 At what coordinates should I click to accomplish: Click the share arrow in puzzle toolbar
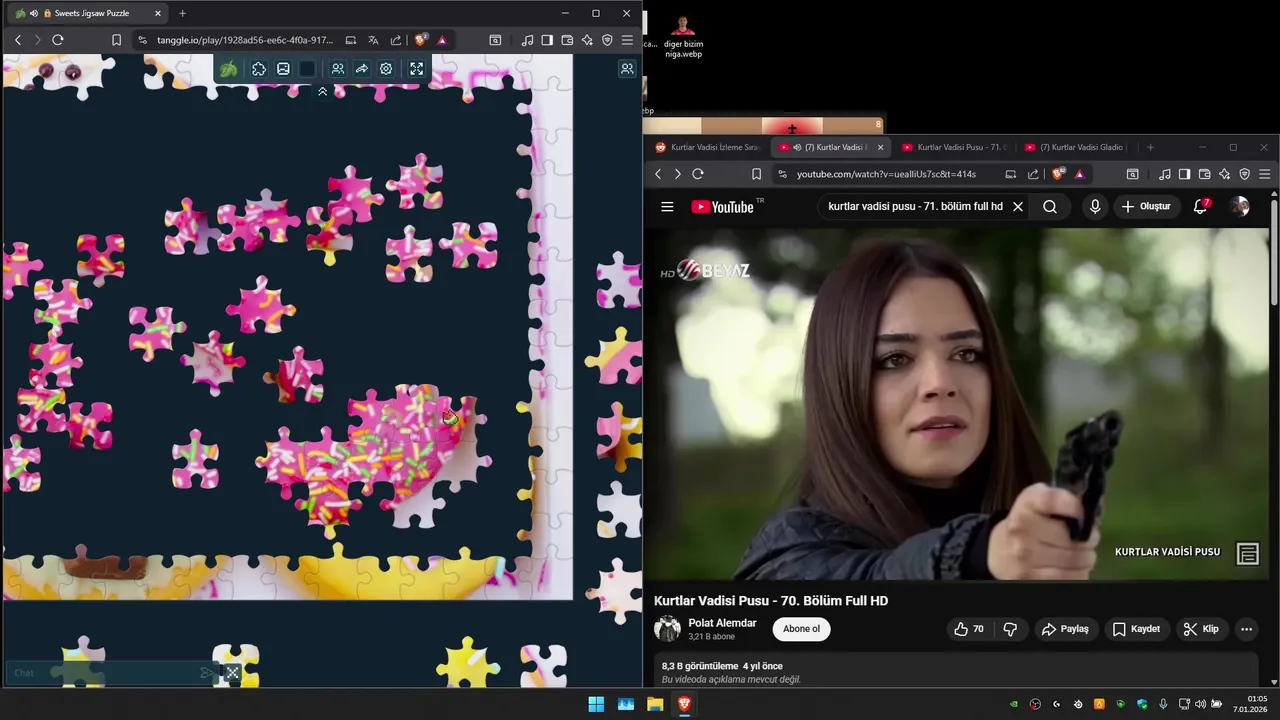362,69
